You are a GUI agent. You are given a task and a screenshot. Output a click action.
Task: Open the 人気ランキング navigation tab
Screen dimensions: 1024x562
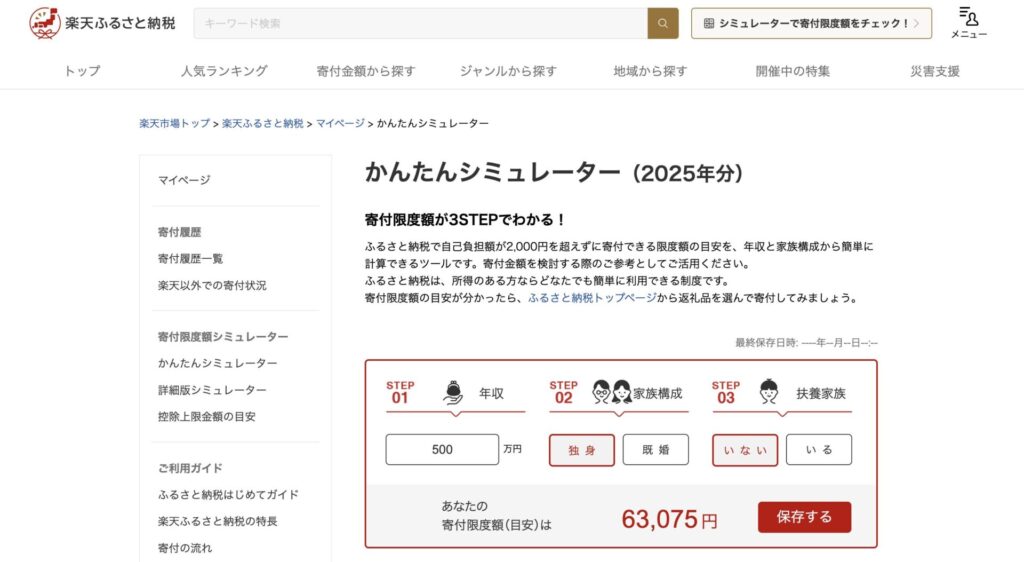click(x=224, y=70)
